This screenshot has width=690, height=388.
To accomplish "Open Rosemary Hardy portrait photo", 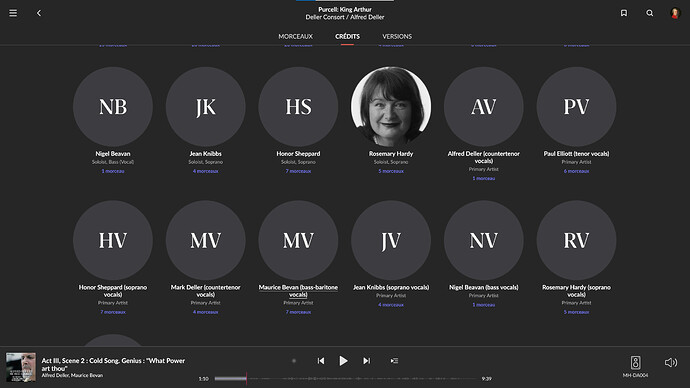I will (391, 106).
